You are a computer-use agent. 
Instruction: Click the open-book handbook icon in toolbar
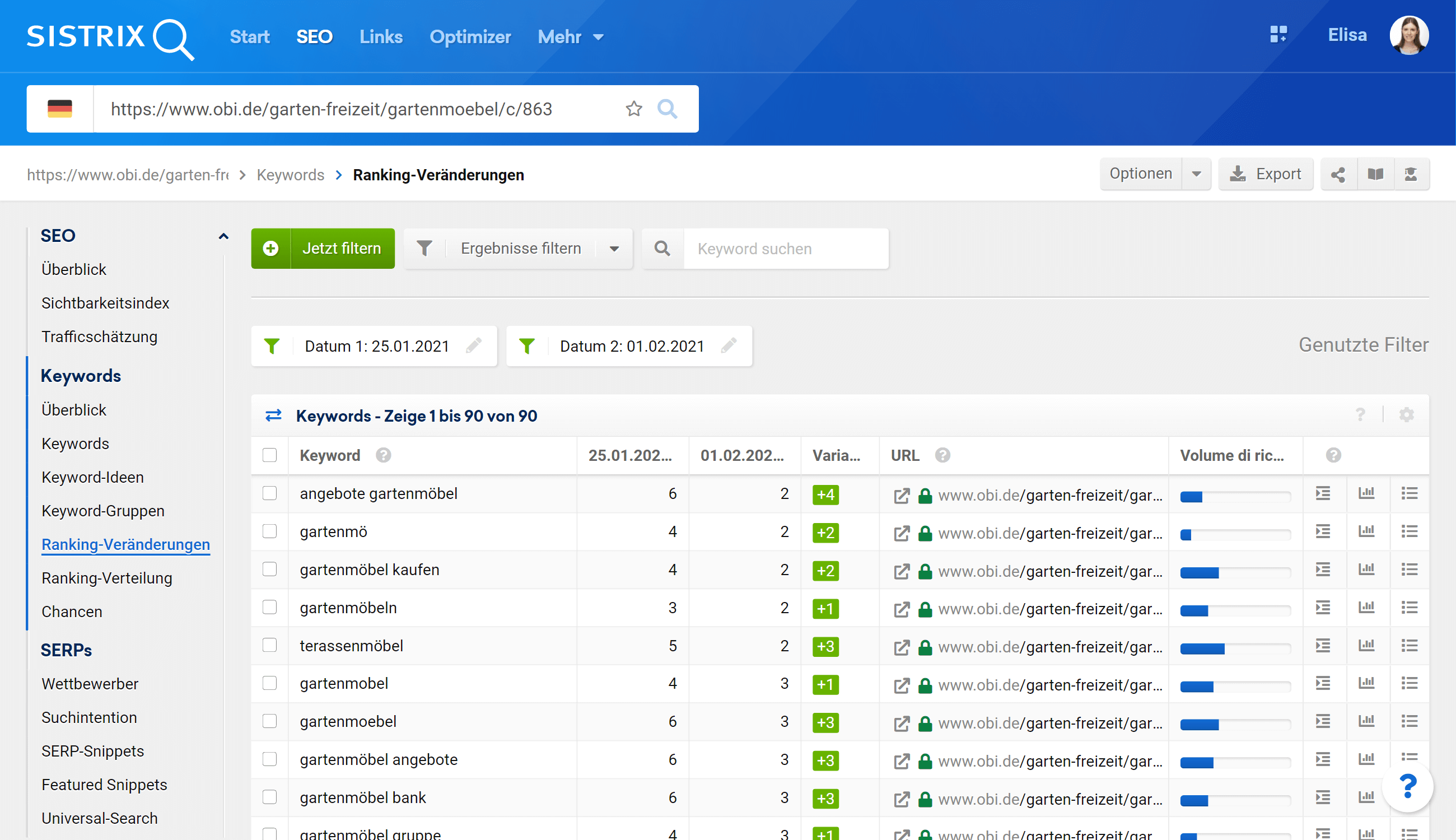[x=1375, y=174]
